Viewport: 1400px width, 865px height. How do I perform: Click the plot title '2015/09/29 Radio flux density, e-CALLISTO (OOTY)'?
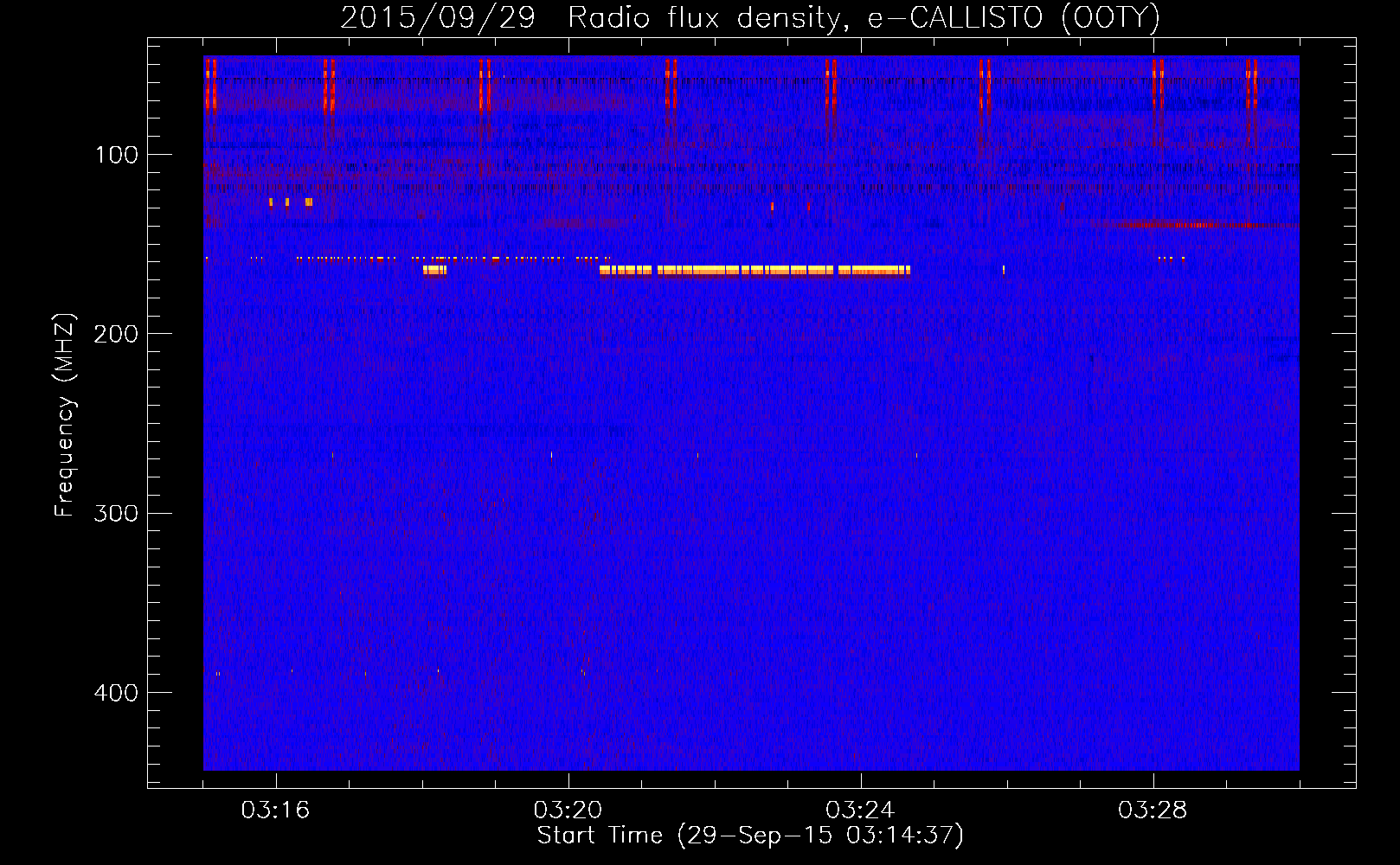(750, 17)
